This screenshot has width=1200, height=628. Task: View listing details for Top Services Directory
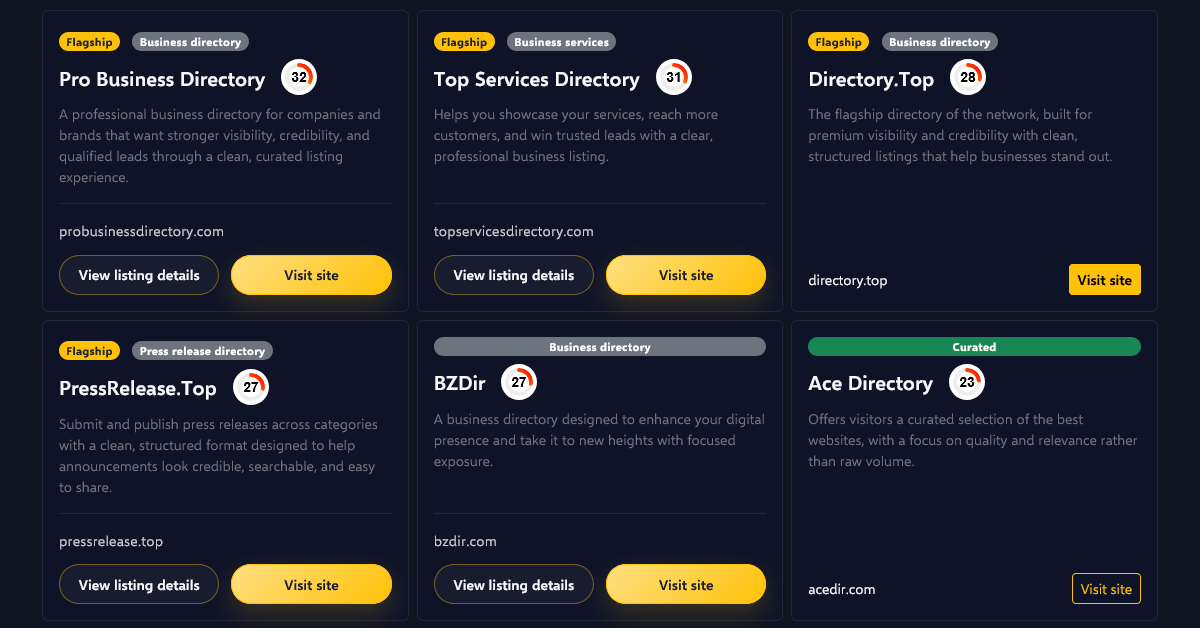pos(514,275)
